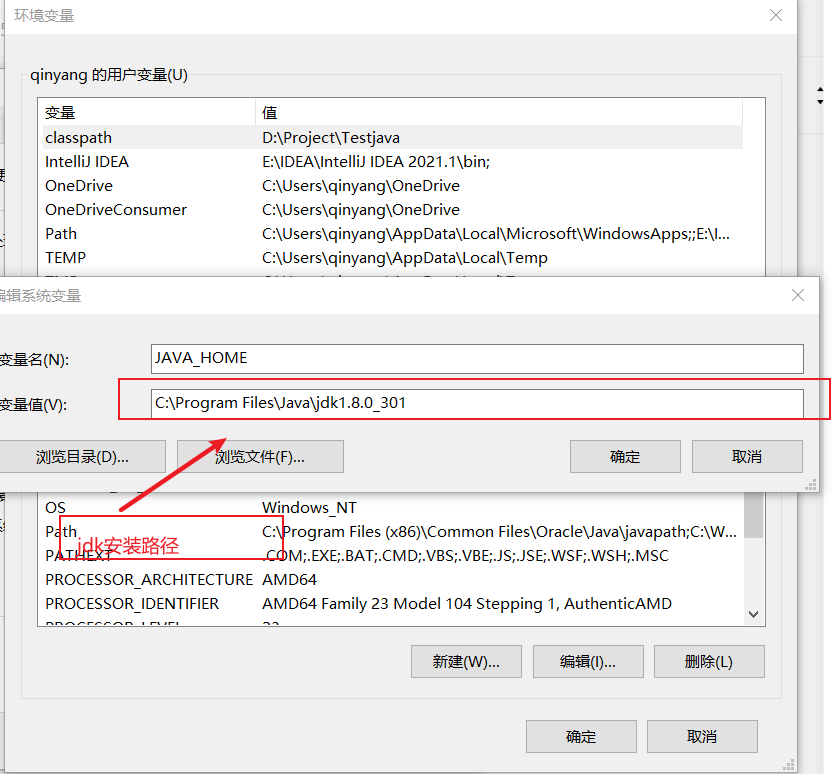Screen dimensions: 837x774
Task: Click 取消 at the bottom of 环境变量 dialog
Action: click(702, 736)
